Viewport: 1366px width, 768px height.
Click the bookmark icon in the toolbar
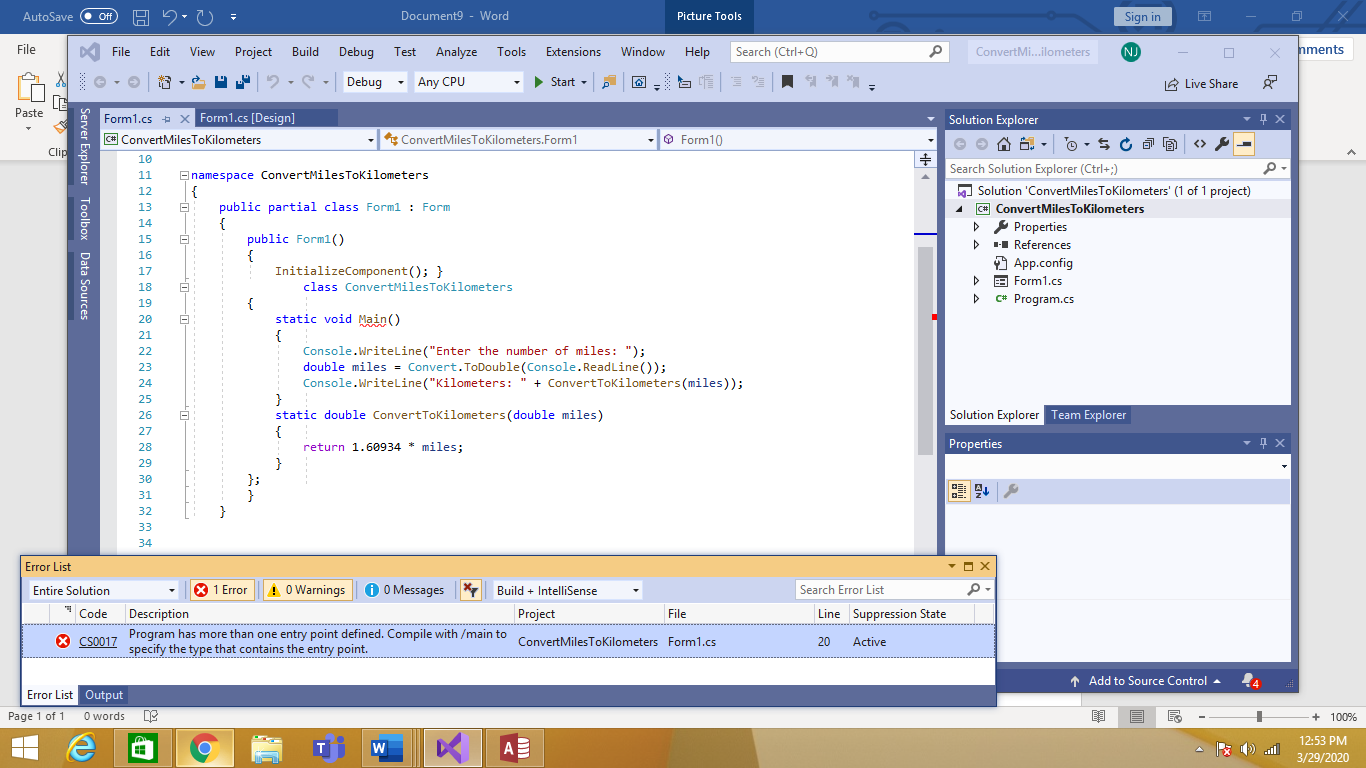[x=788, y=82]
